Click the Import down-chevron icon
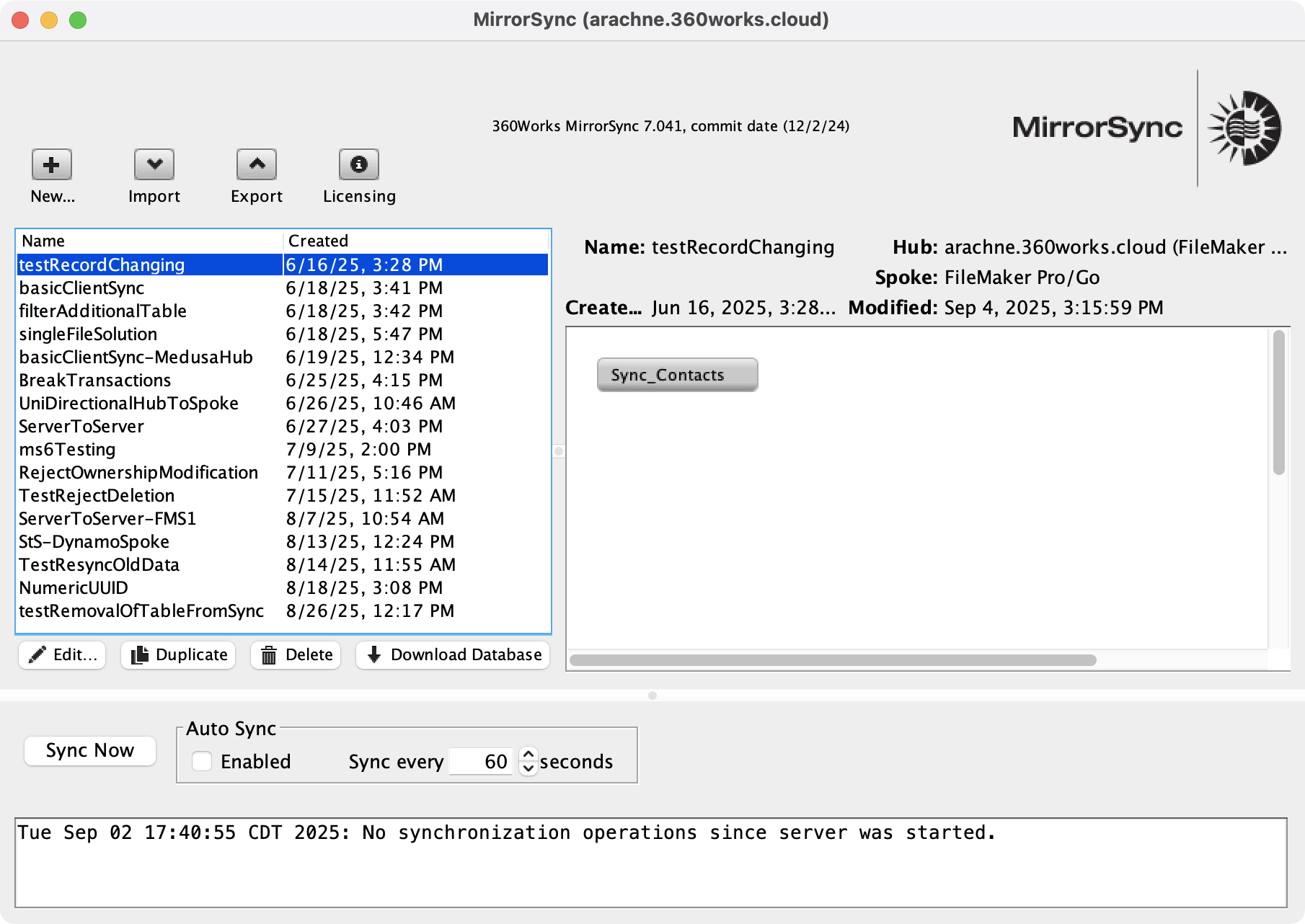This screenshot has width=1305, height=924. click(x=154, y=165)
